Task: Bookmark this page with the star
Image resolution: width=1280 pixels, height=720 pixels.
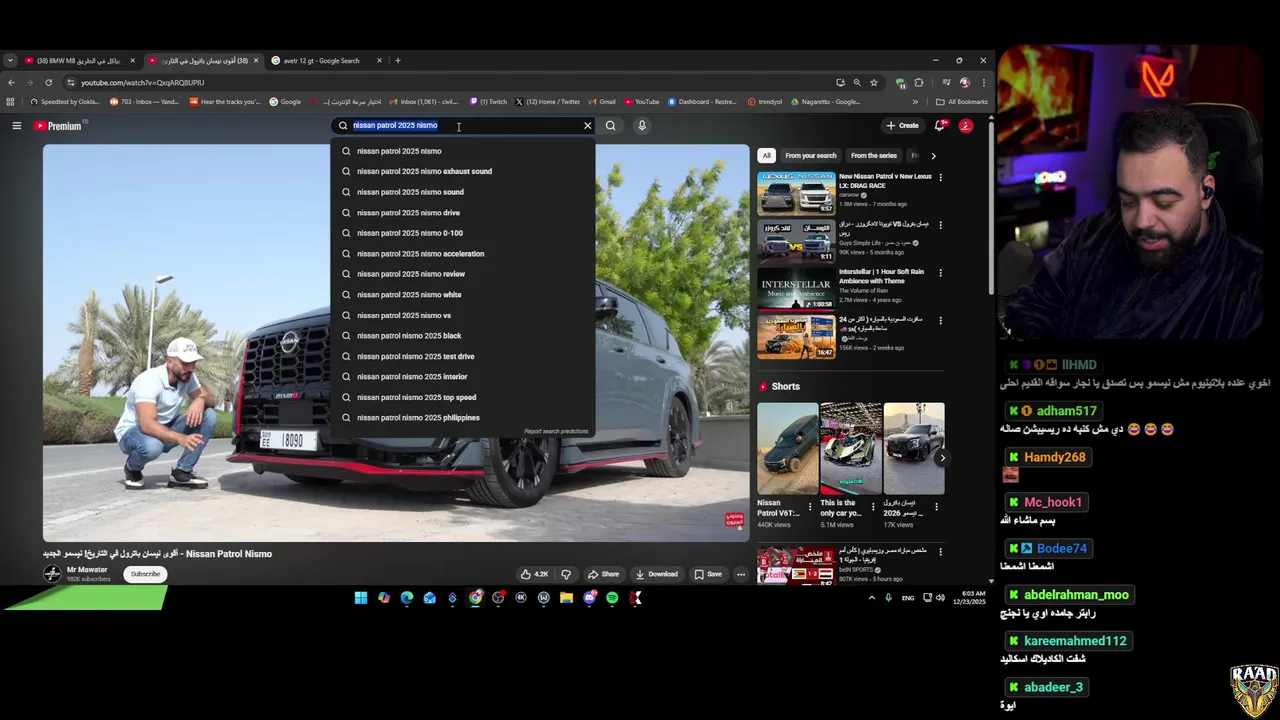Action: pyautogui.click(x=873, y=83)
